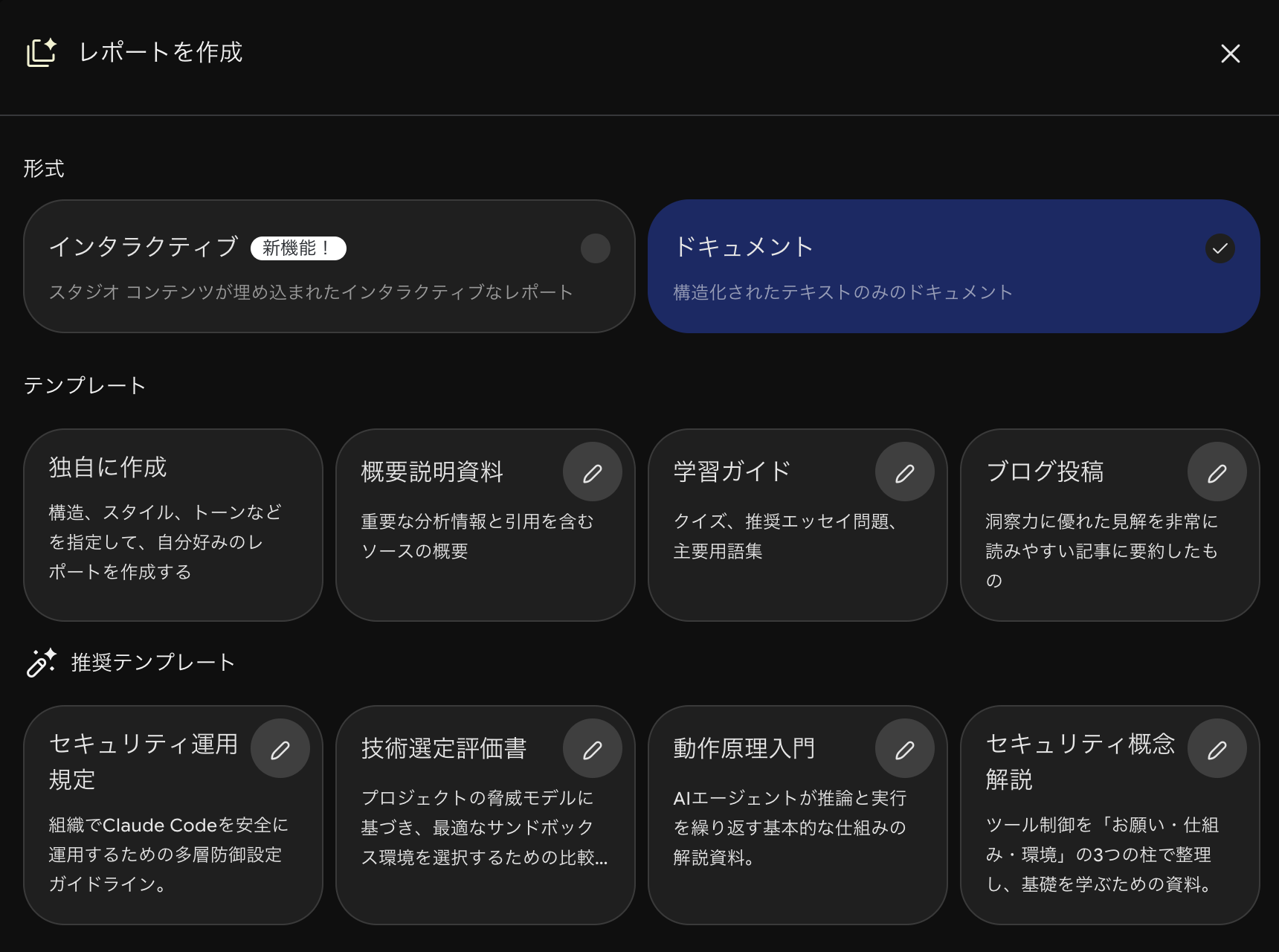Screen dimensions: 1279x952
Task: Click description starting with AIエージェントが推論と実行
Action: coord(790,828)
